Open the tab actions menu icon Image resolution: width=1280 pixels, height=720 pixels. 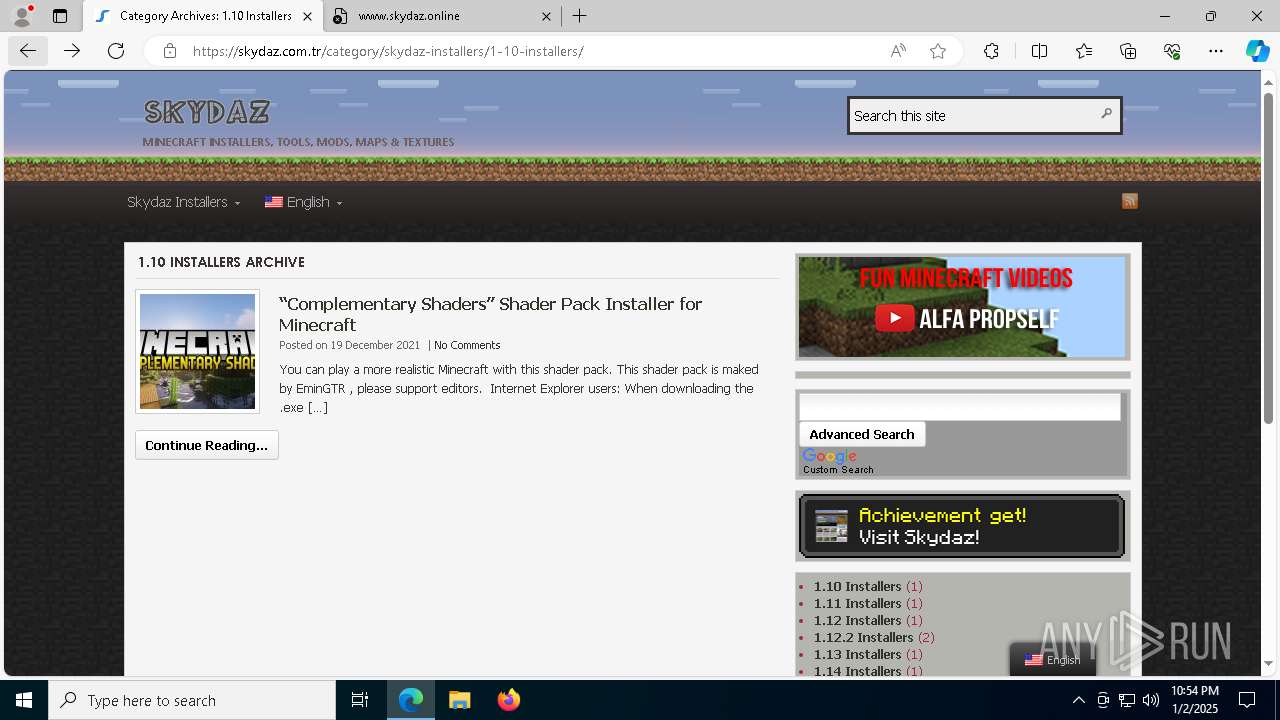click(60, 16)
